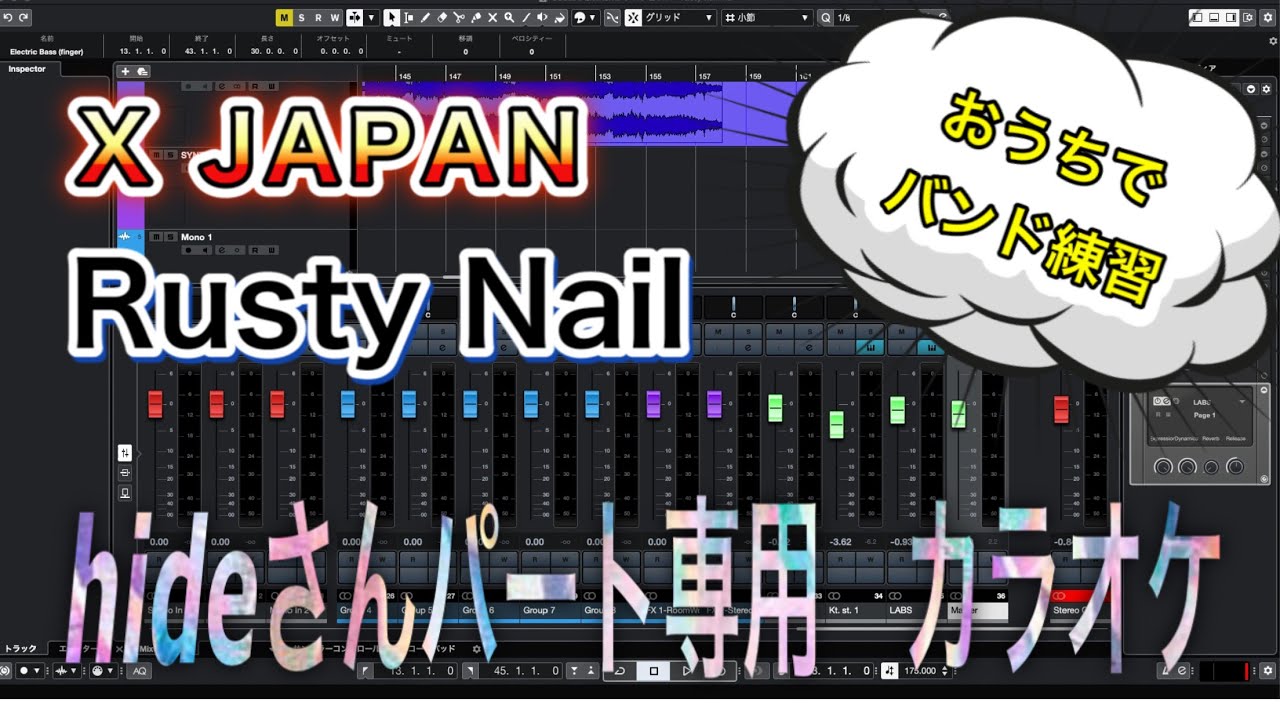This screenshot has width=1280, height=720.
Task: Expand the Auto-Scroll settings dropdown arrow
Action: (372, 17)
